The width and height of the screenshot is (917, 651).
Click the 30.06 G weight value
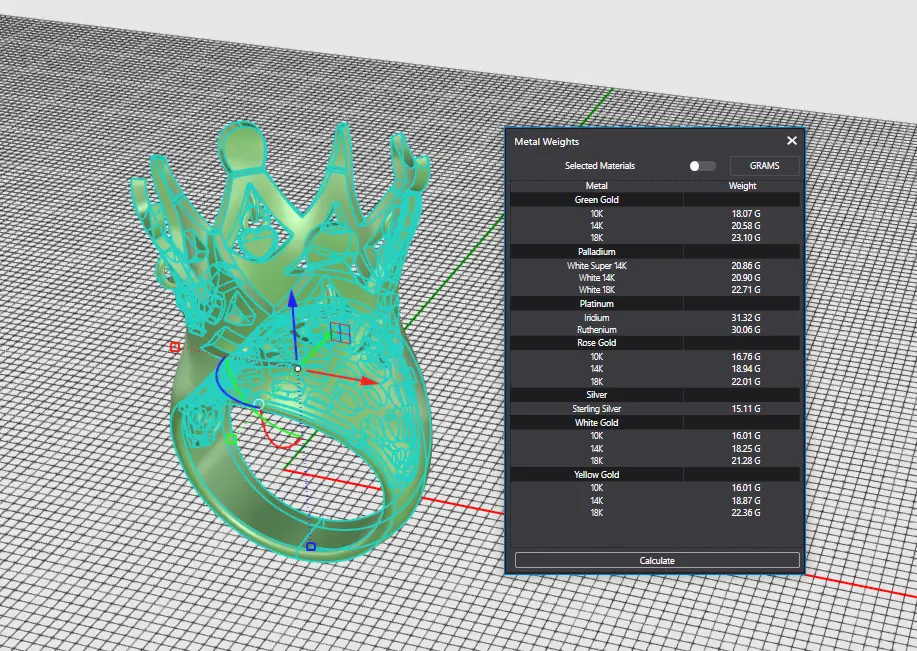tap(746, 330)
